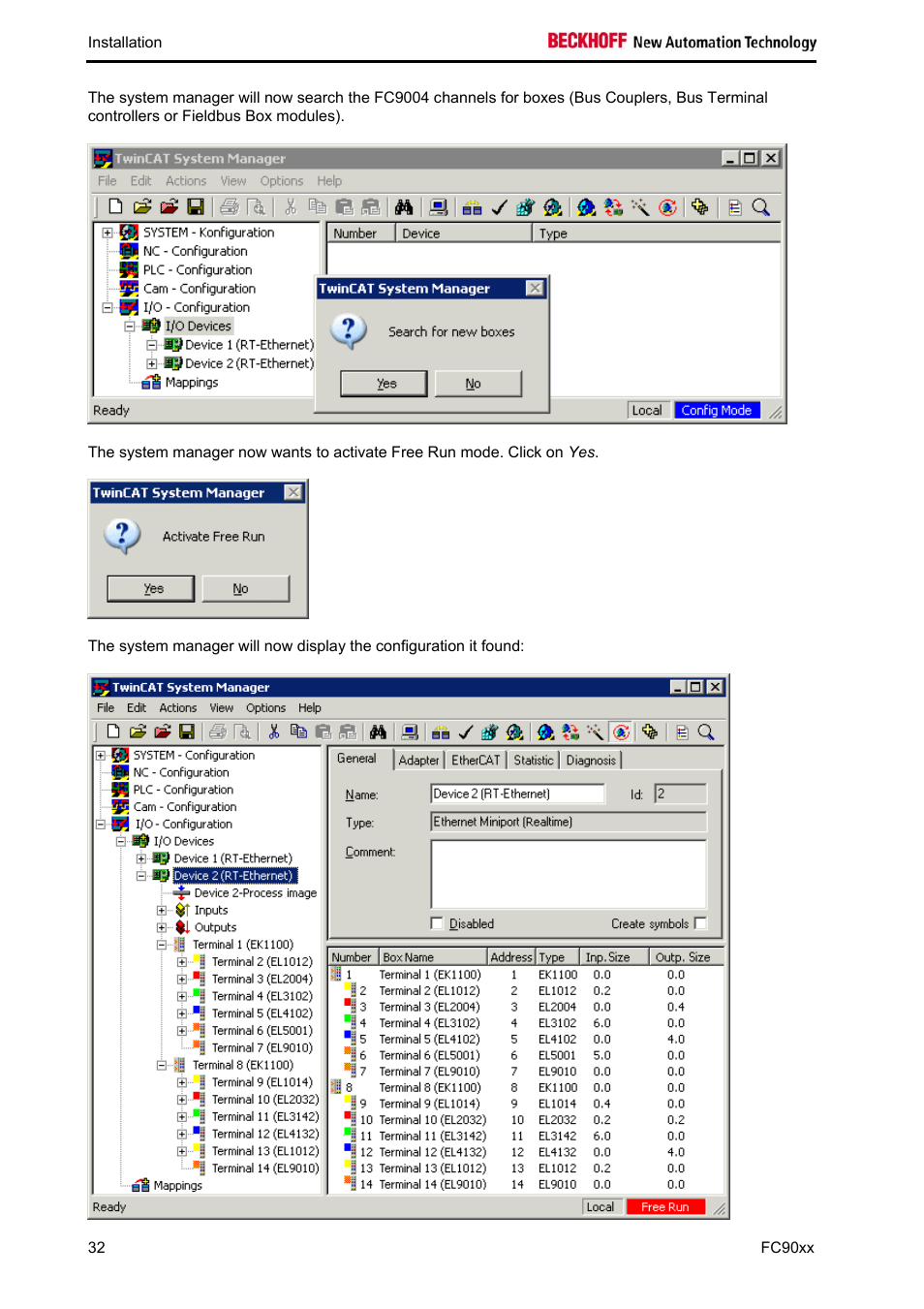The height and width of the screenshot is (1309, 924).
Task: Click Yes in Activate Free Run dialog
Action: point(151,588)
